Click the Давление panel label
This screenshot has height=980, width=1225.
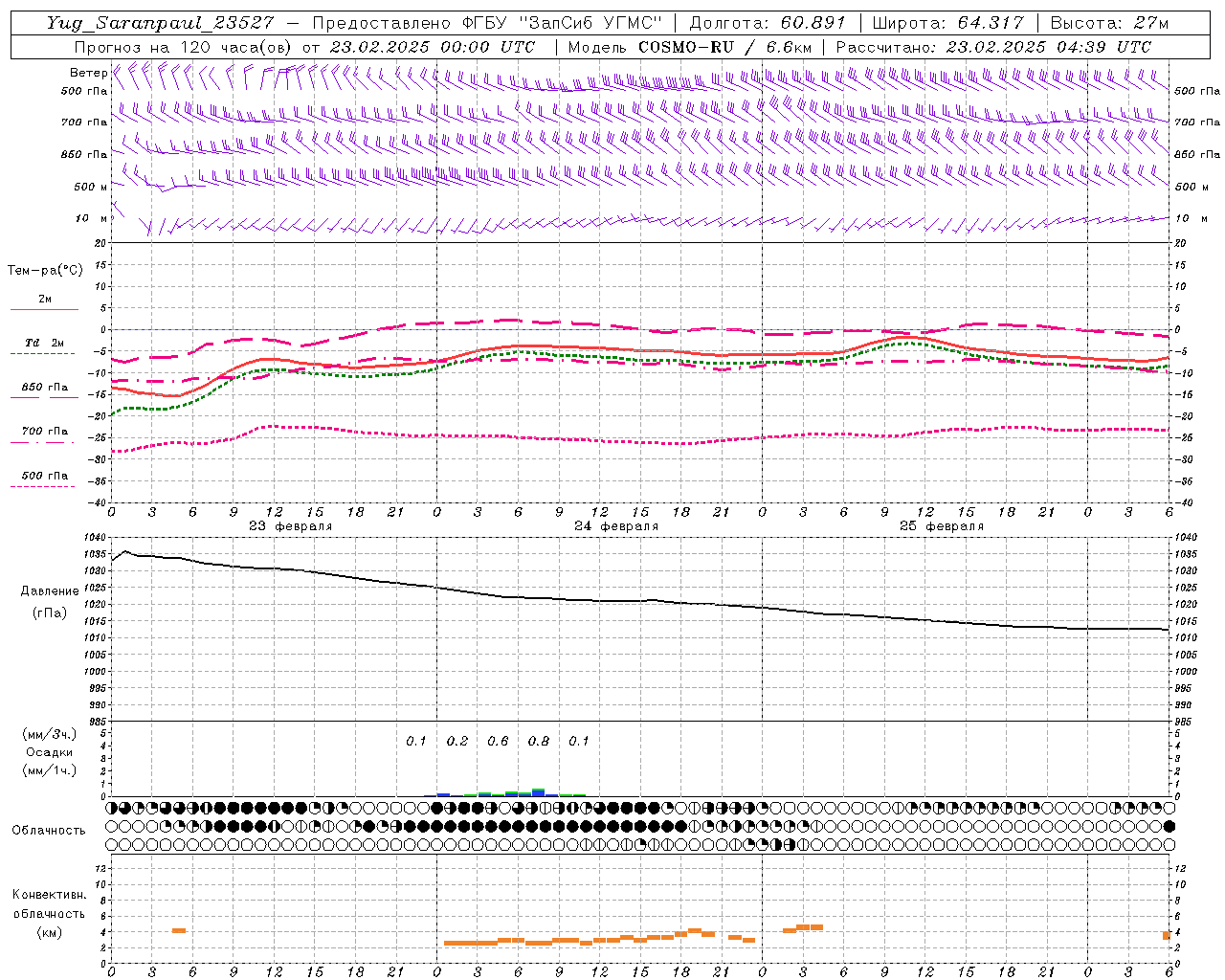pos(50,591)
